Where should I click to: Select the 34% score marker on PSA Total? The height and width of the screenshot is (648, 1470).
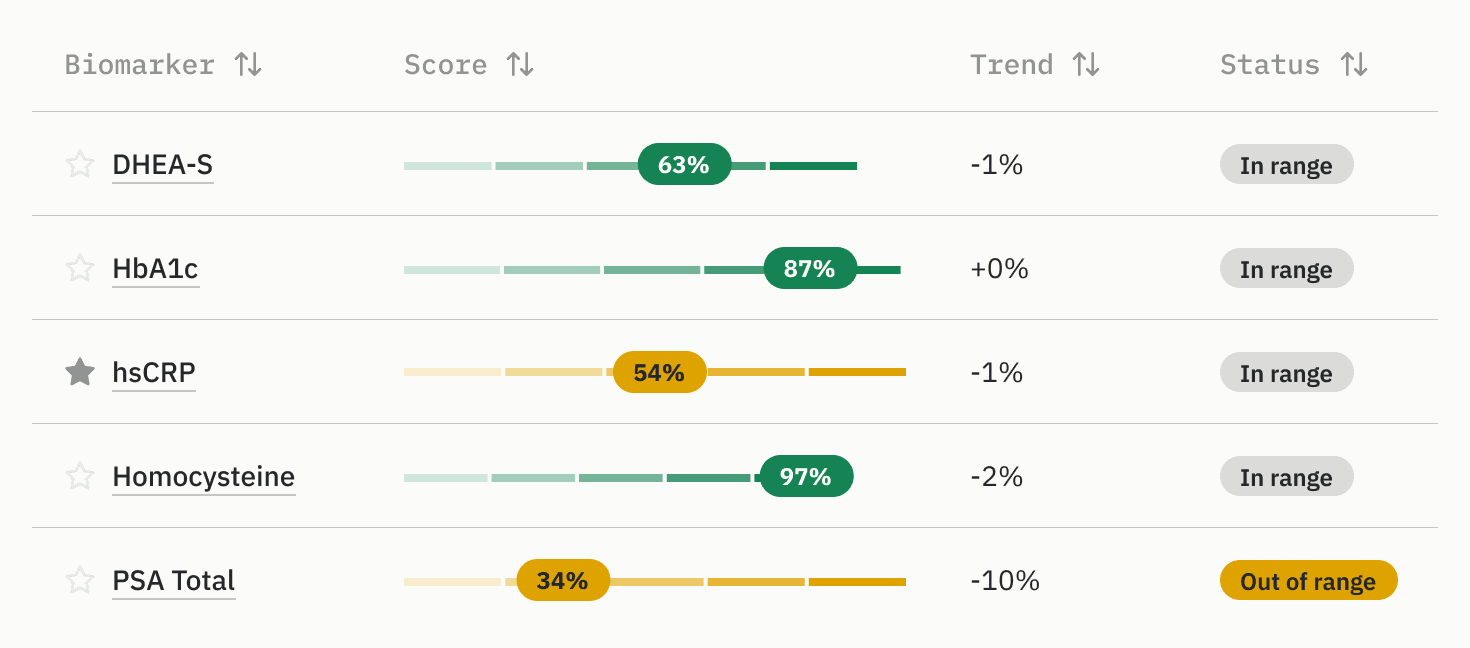tap(562, 580)
